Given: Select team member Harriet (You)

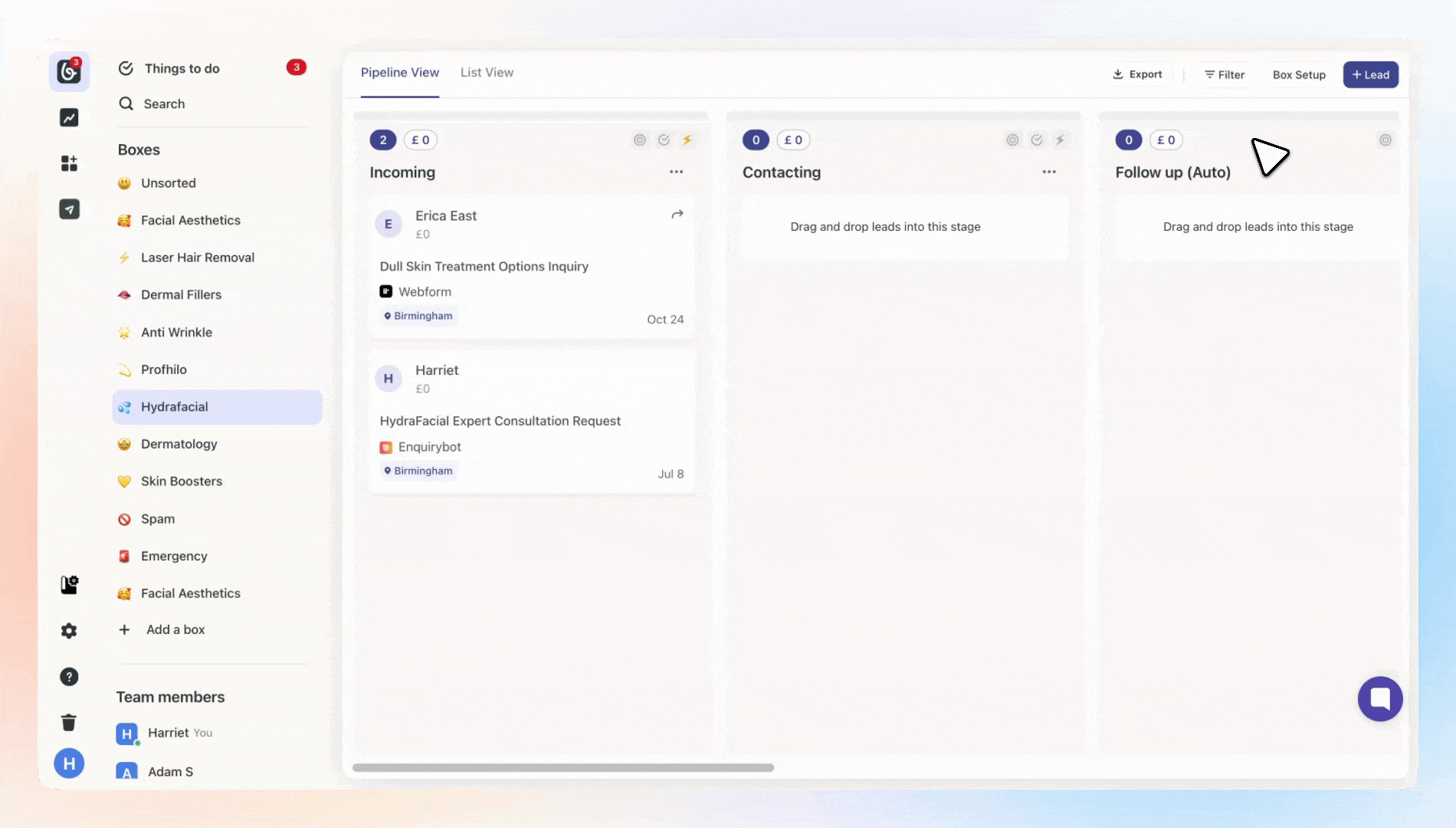Looking at the screenshot, I should point(165,733).
